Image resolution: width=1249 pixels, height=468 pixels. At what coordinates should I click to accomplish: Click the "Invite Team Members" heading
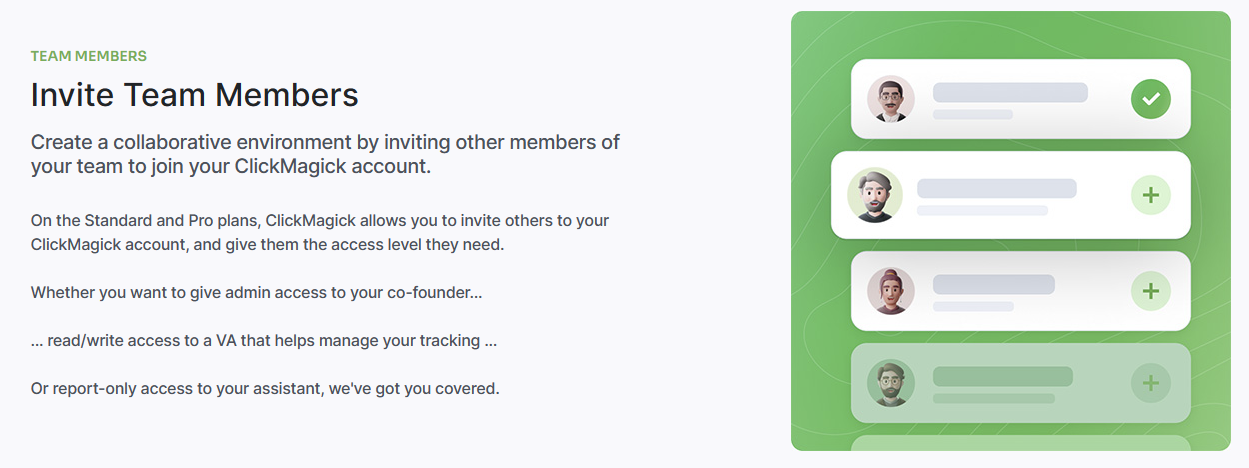click(194, 95)
